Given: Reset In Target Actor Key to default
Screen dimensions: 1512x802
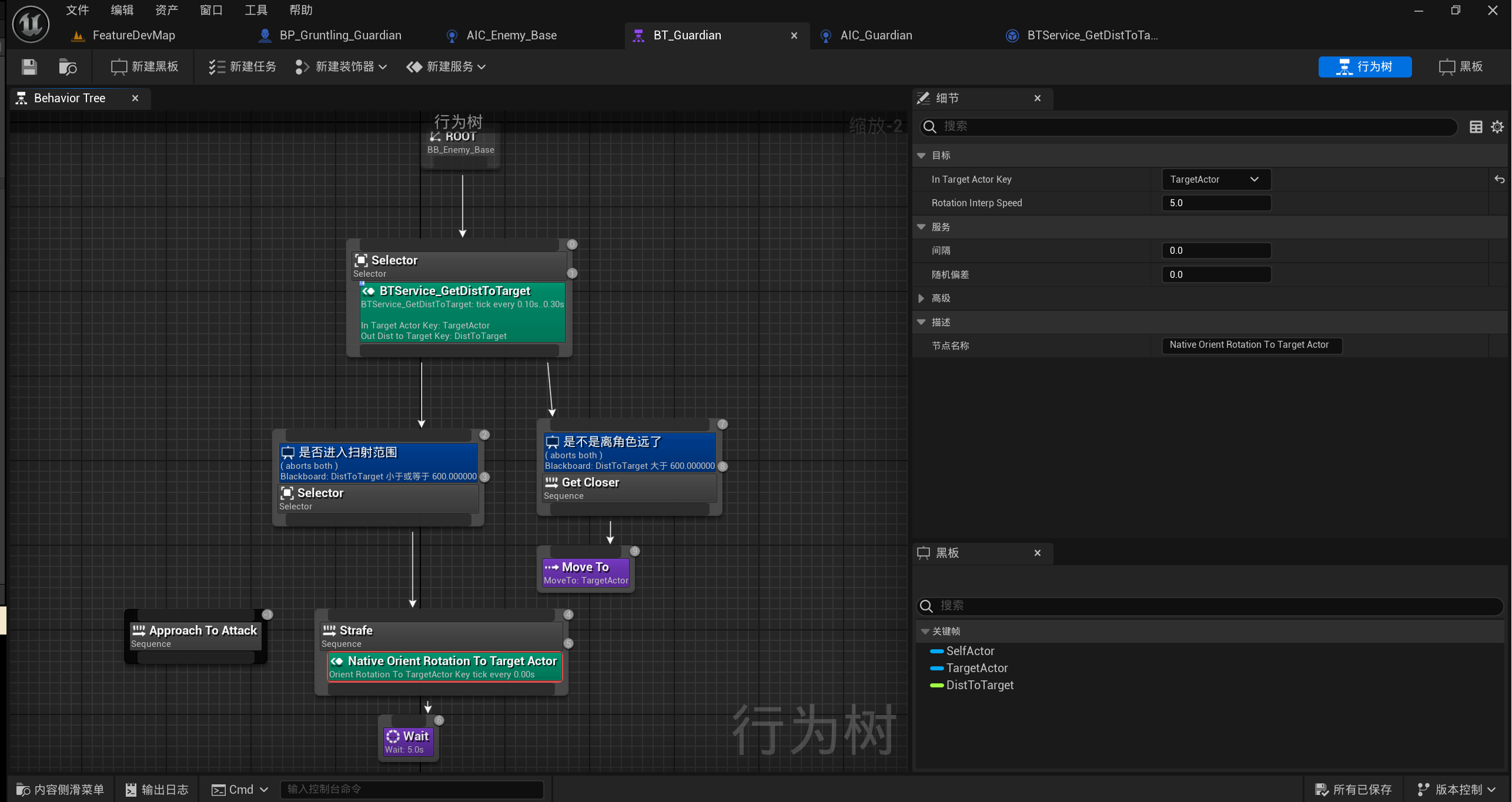Looking at the screenshot, I should pos(1499,180).
